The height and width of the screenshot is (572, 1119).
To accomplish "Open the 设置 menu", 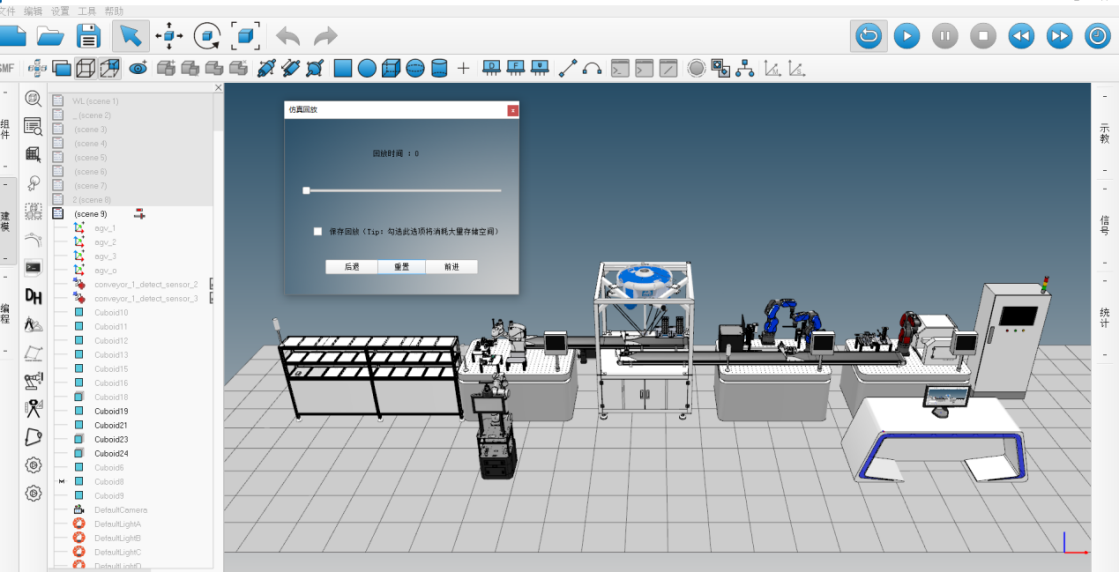I will point(60,11).
